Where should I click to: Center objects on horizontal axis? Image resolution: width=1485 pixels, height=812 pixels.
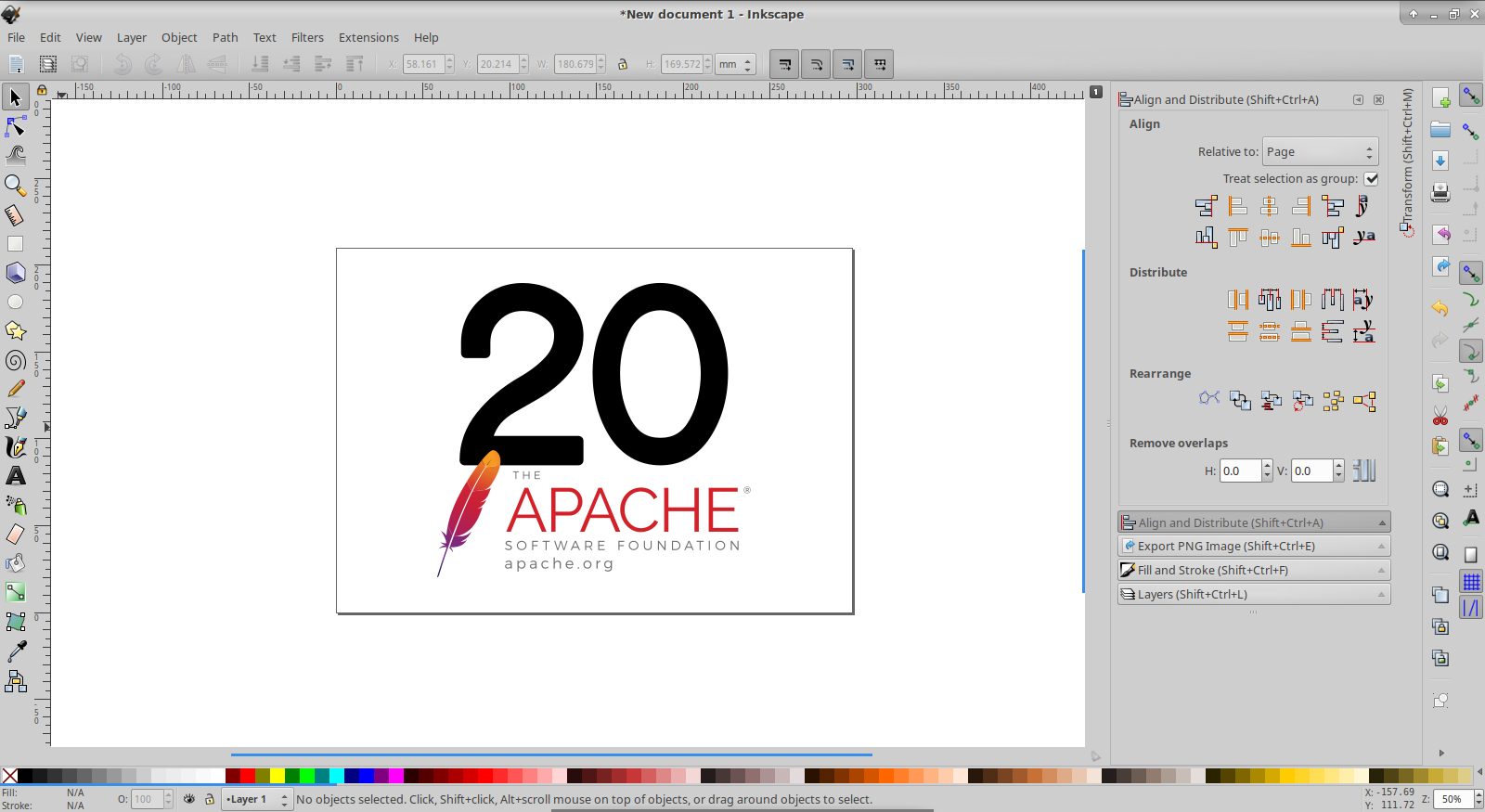(x=1269, y=238)
